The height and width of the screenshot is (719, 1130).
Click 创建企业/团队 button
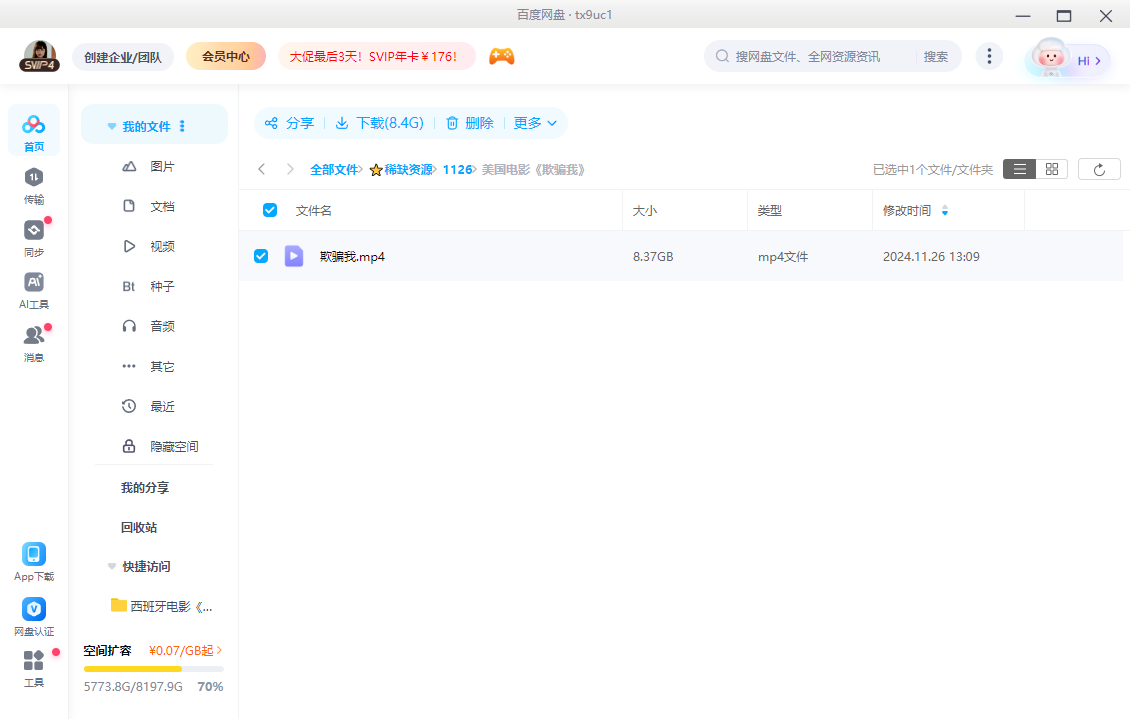[123, 57]
